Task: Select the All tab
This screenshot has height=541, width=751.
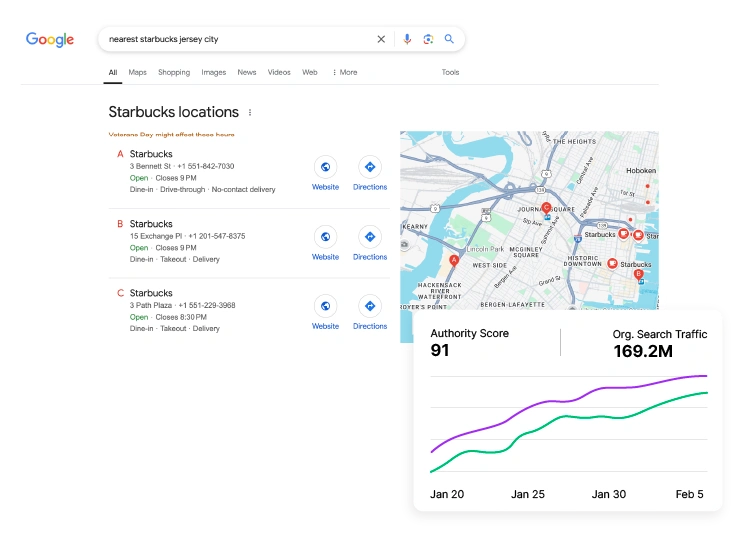Action: click(113, 72)
